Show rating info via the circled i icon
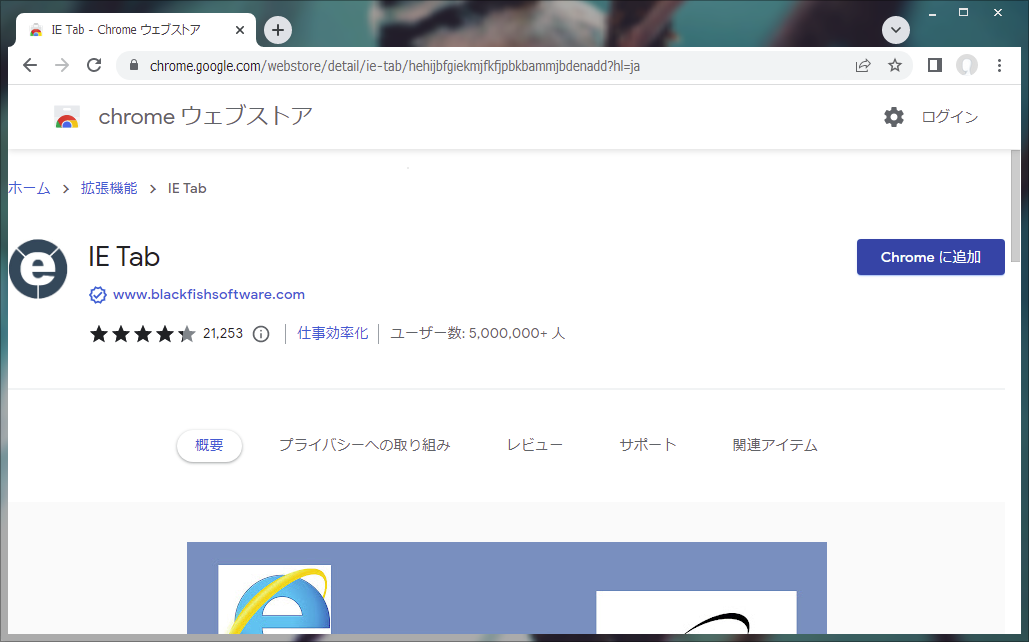1029x642 pixels. click(x=261, y=334)
